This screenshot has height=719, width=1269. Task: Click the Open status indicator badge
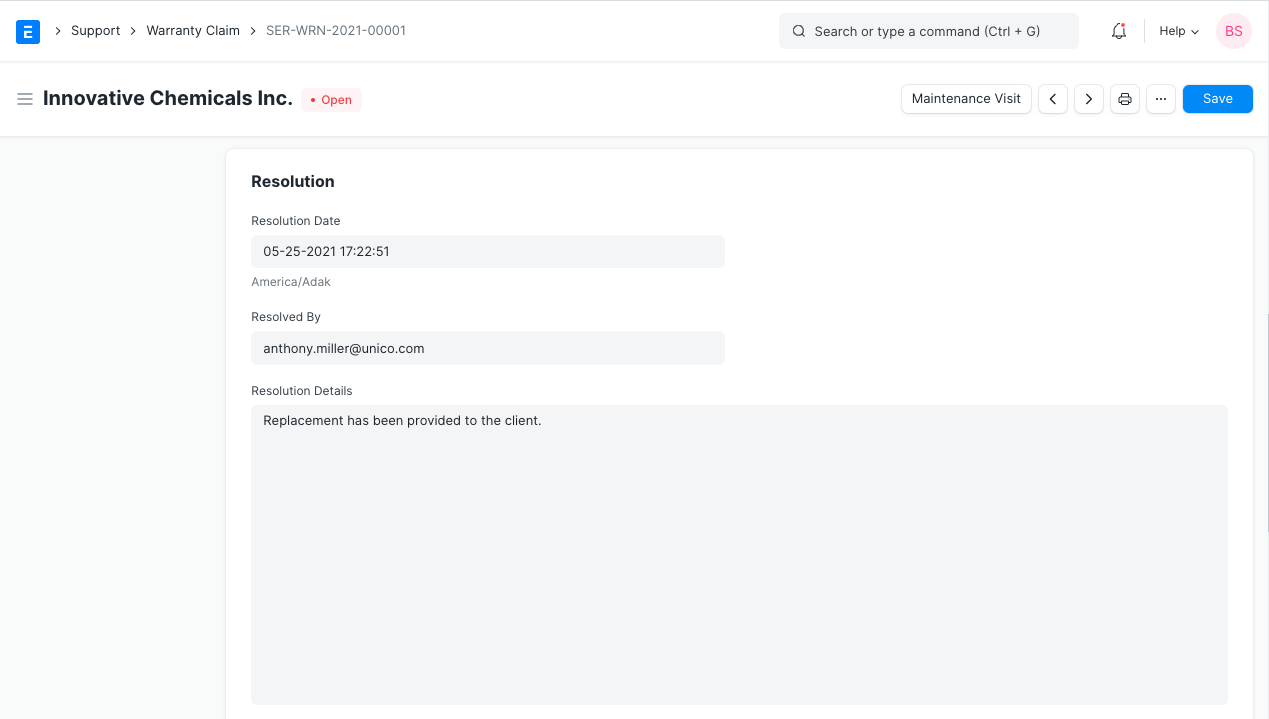331,100
